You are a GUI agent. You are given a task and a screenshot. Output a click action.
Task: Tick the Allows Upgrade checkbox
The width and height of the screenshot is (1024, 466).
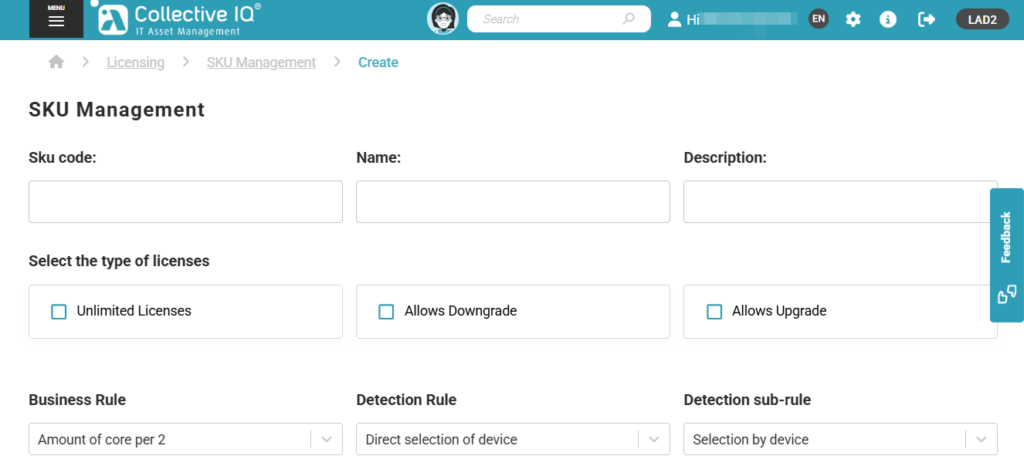pos(714,311)
